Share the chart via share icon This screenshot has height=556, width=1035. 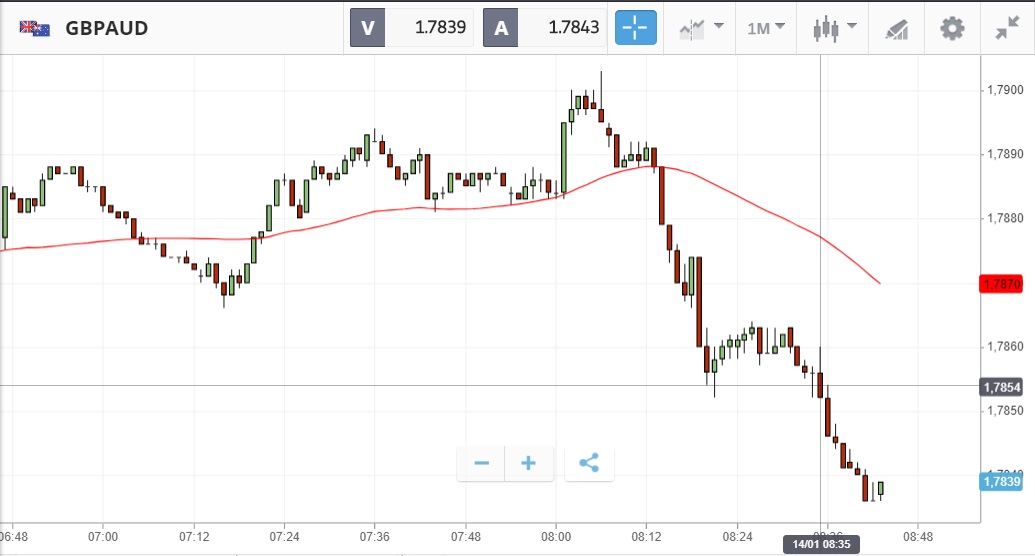pyautogui.click(x=589, y=463)
